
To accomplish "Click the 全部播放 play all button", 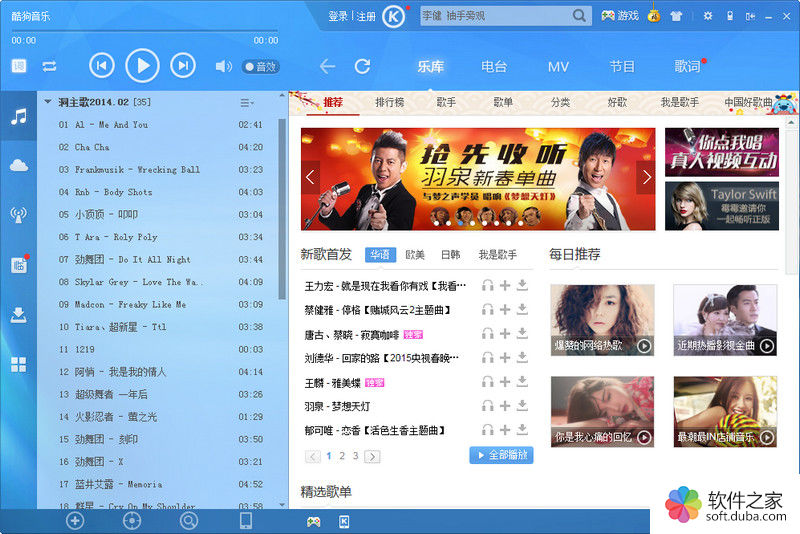I will tap(501, 455).
